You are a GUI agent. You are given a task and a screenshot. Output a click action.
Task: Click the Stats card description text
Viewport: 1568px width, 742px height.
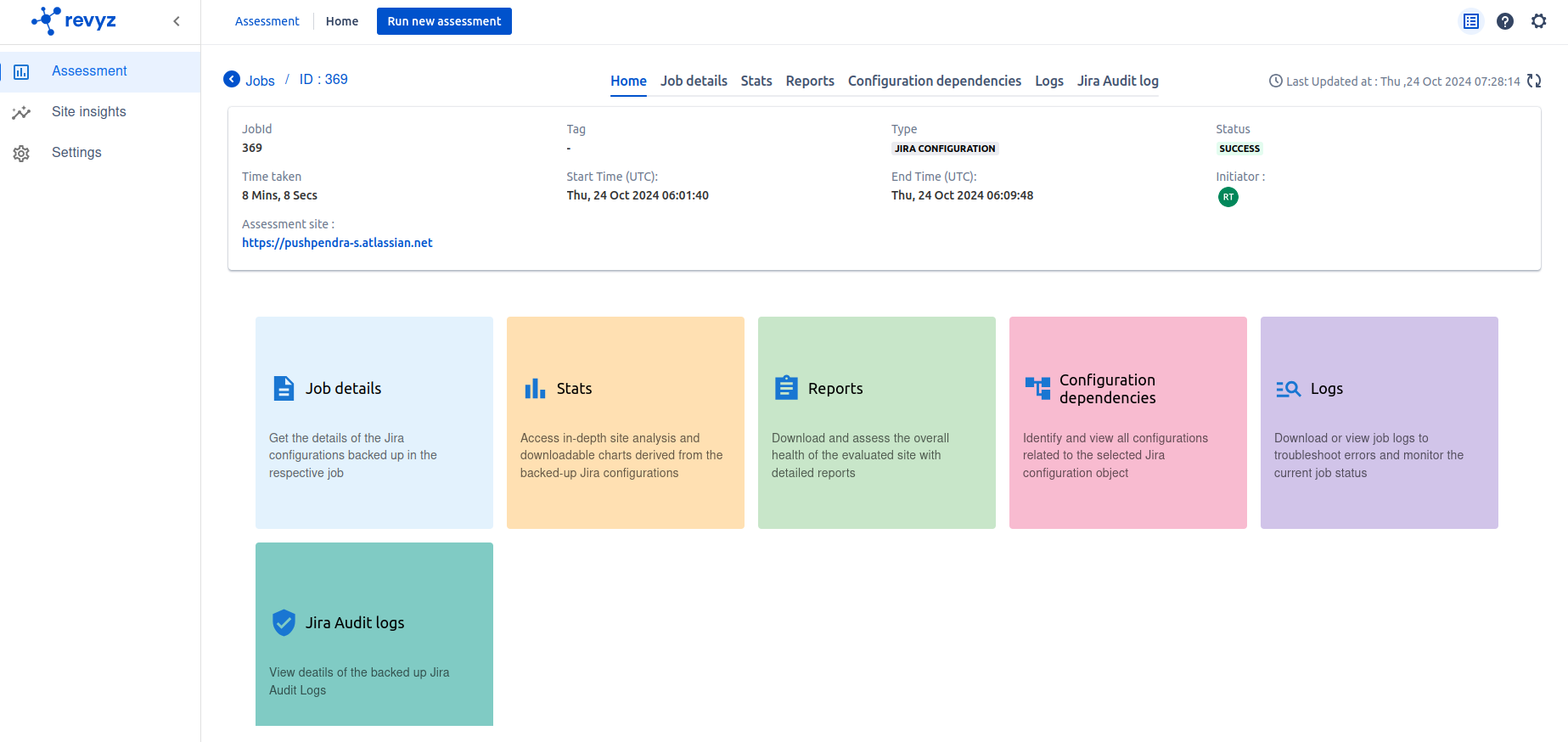(x=621, y=455)
